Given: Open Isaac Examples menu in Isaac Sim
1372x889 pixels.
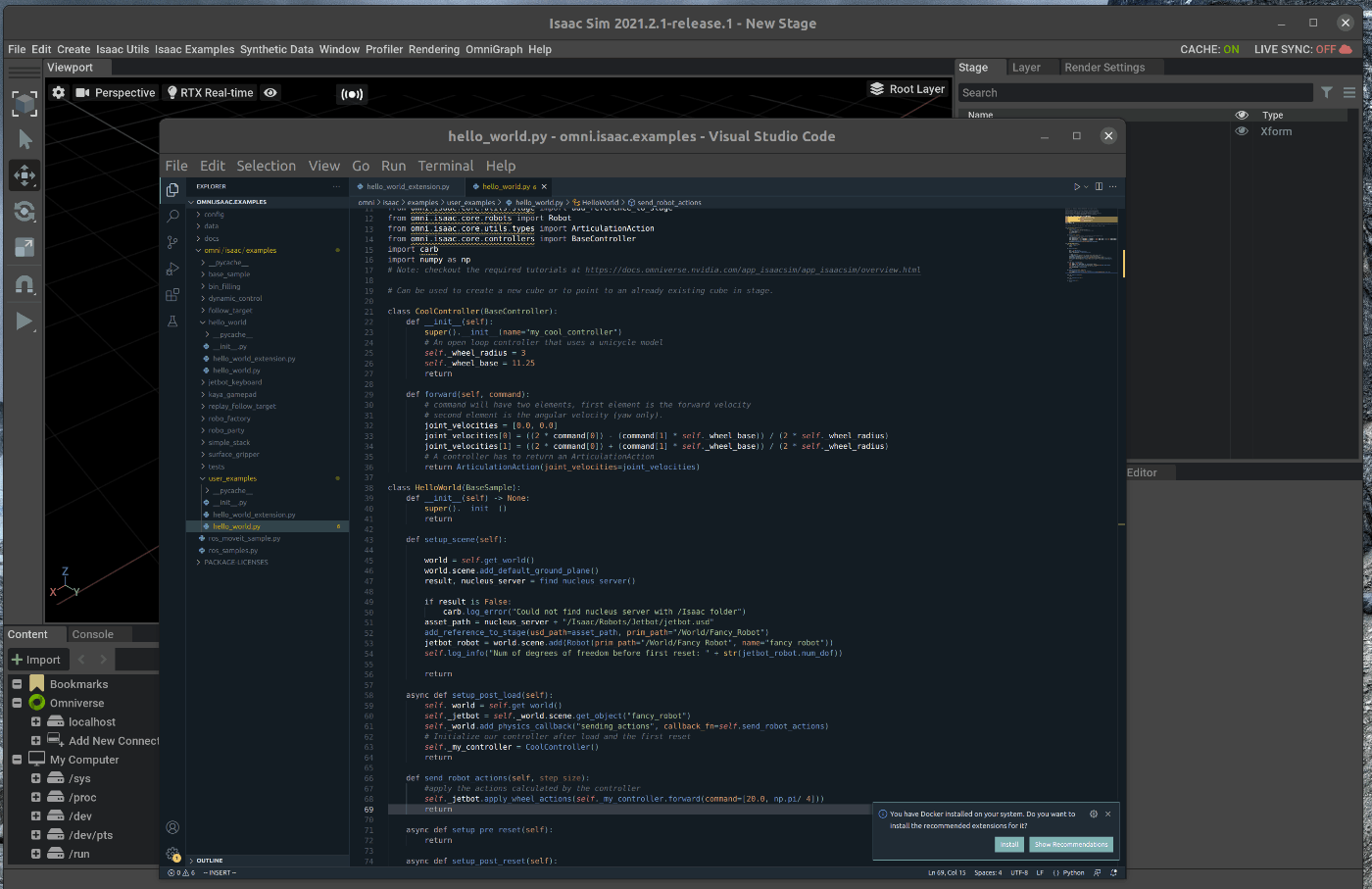Looking at the screenshot, I should tap(194, 49).
